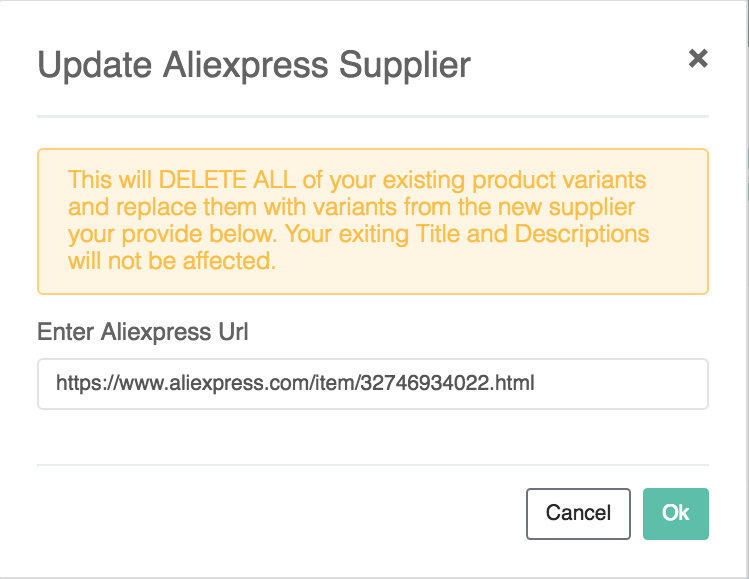Image resolution: width=749 pixels, height=579 pixels.
Task: Place cursor in the aliexpress.com URL text
Action: coord(295,384)
